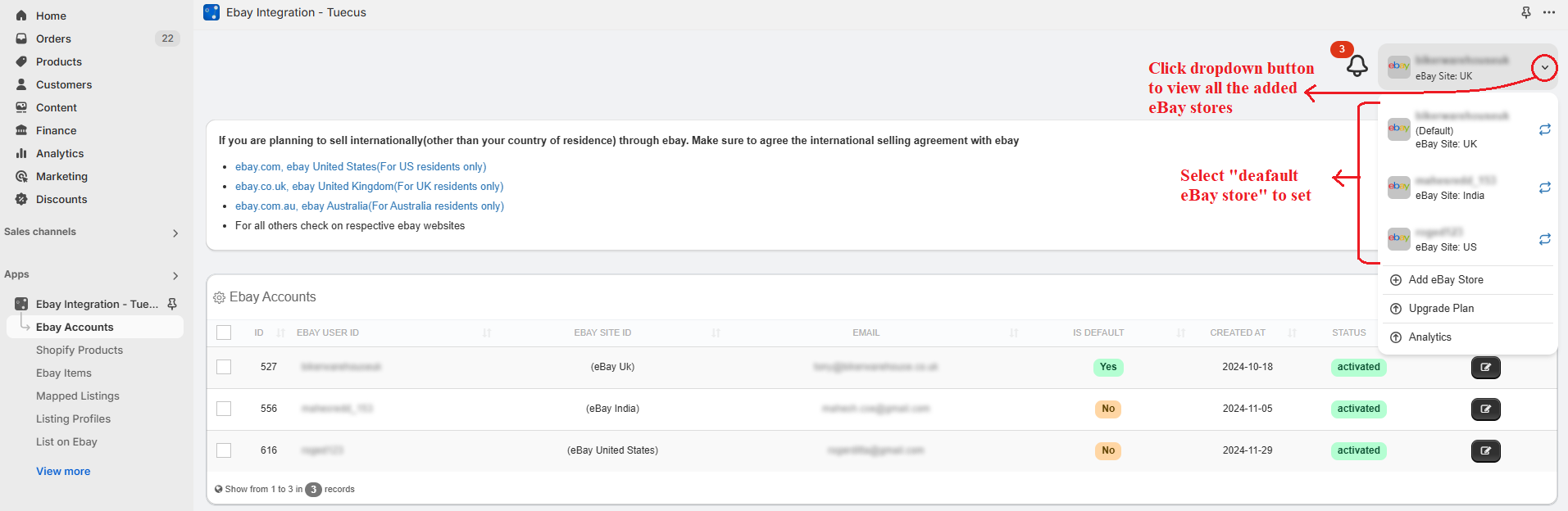
Task: Open ebay.com.au Australia link
Action: tap(370, 206)
